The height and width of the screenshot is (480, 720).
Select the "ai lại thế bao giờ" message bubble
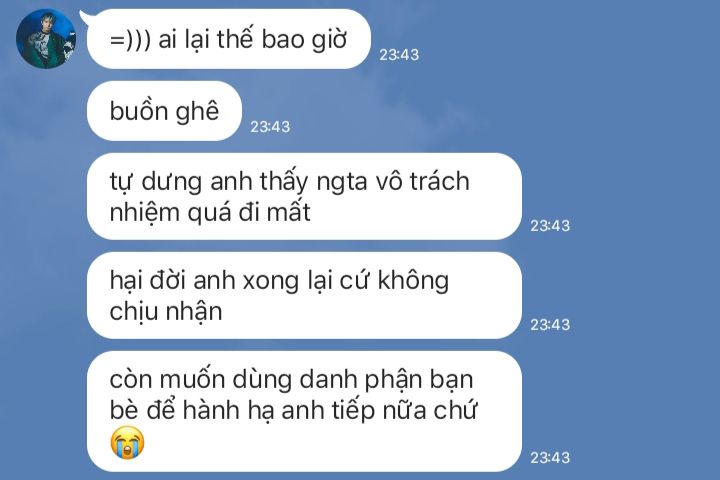[229, 39]
